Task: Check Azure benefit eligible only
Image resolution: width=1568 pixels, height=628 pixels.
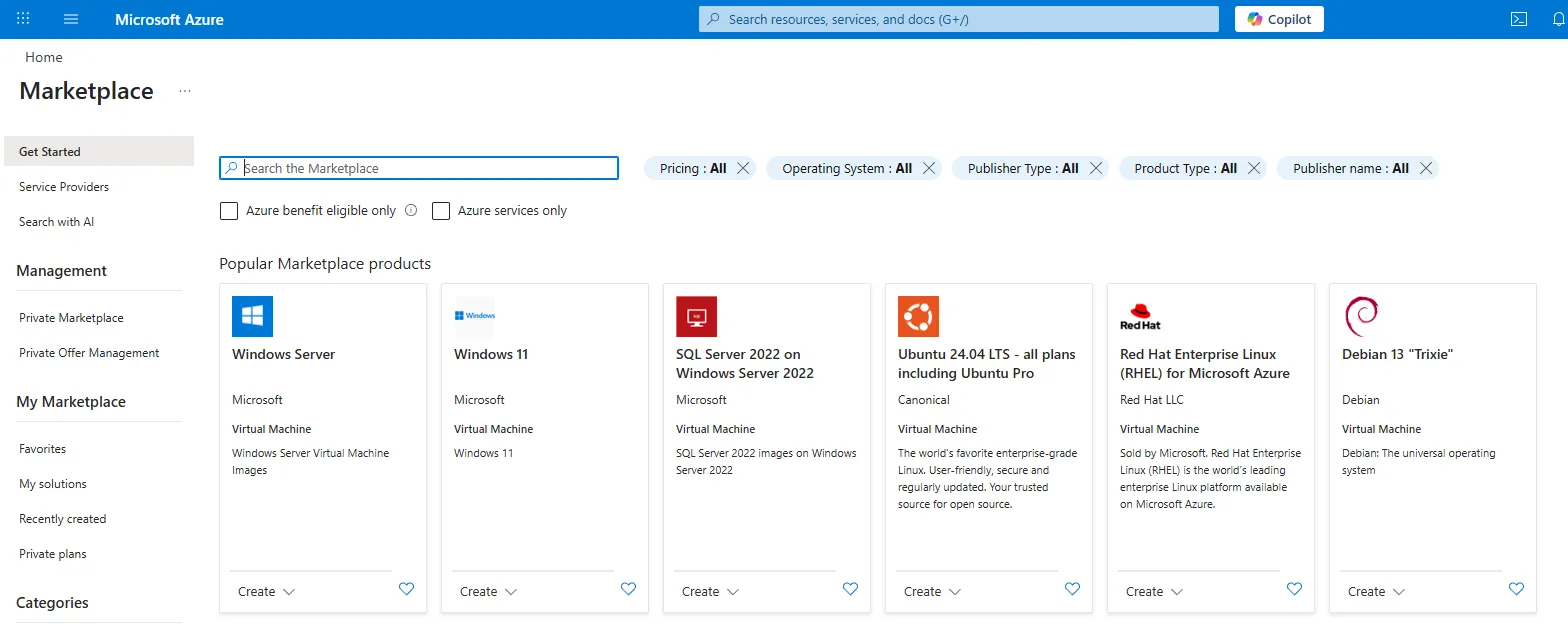Action: click(x=228, y=210)
